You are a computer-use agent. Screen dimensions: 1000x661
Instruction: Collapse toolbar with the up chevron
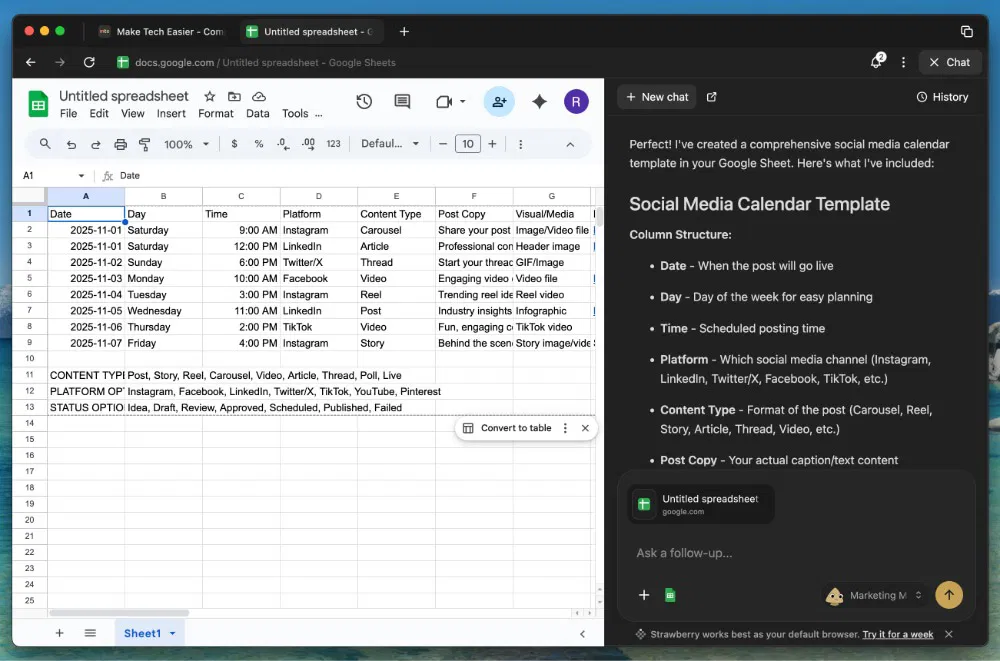coord(570,144)
